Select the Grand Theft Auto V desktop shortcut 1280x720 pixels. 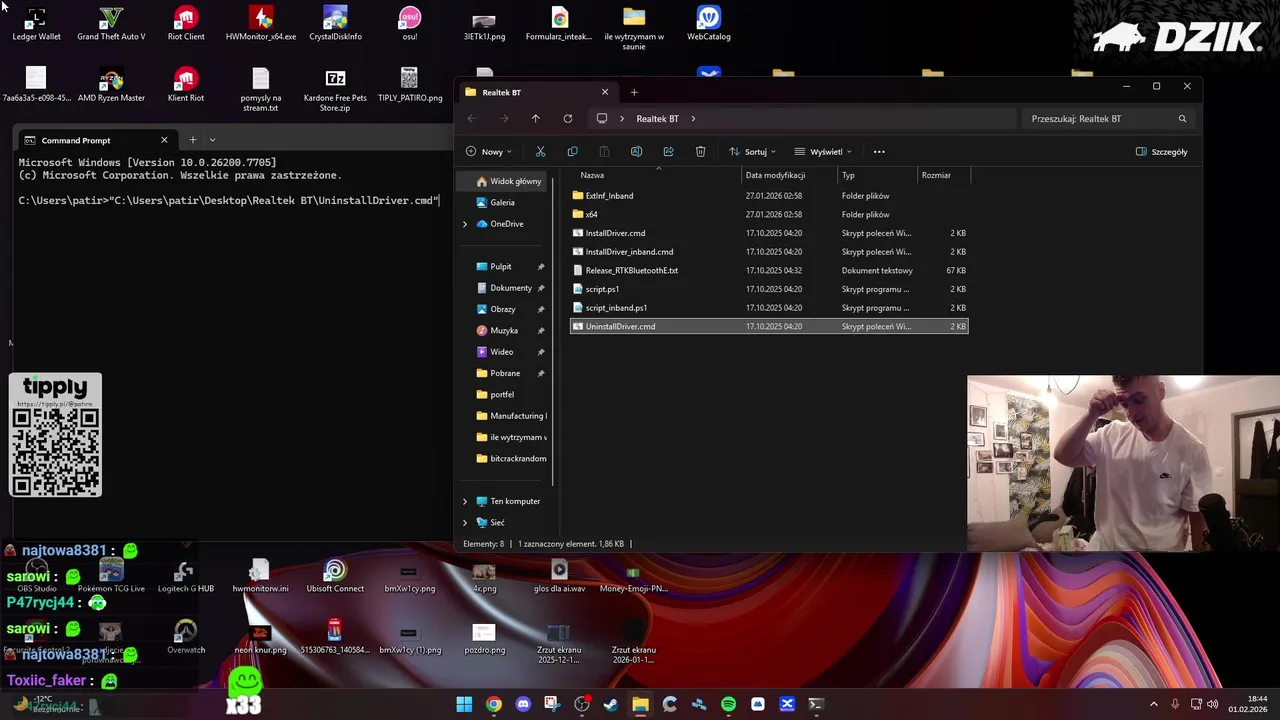pyautogui.click(x=111, y=24)
